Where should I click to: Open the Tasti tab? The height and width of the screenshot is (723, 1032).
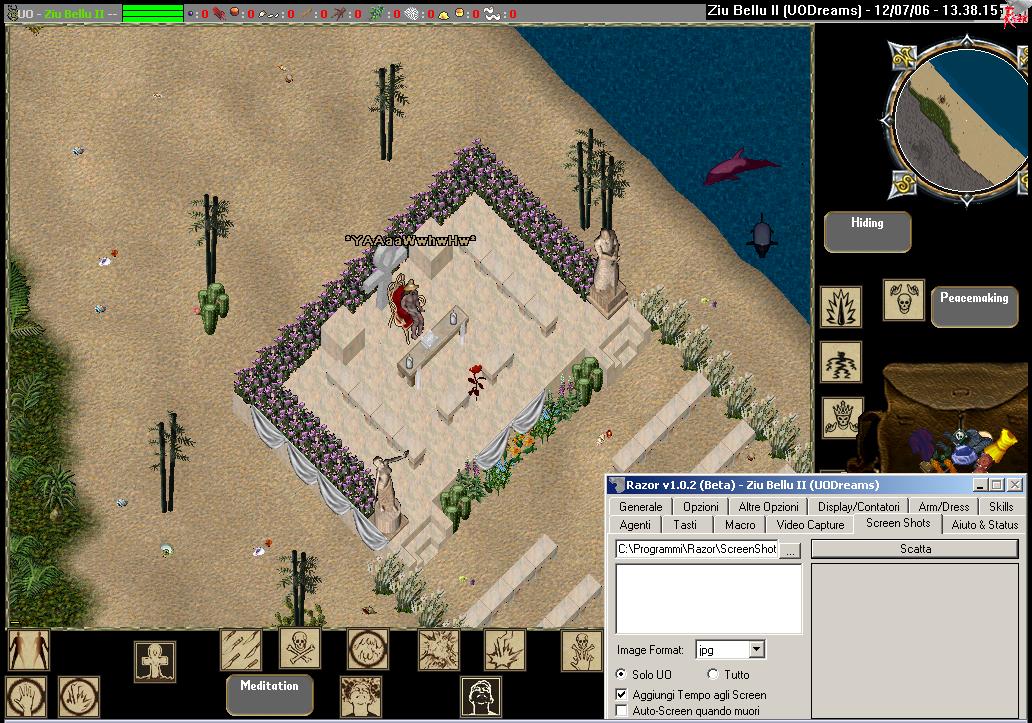pos(684,525)
